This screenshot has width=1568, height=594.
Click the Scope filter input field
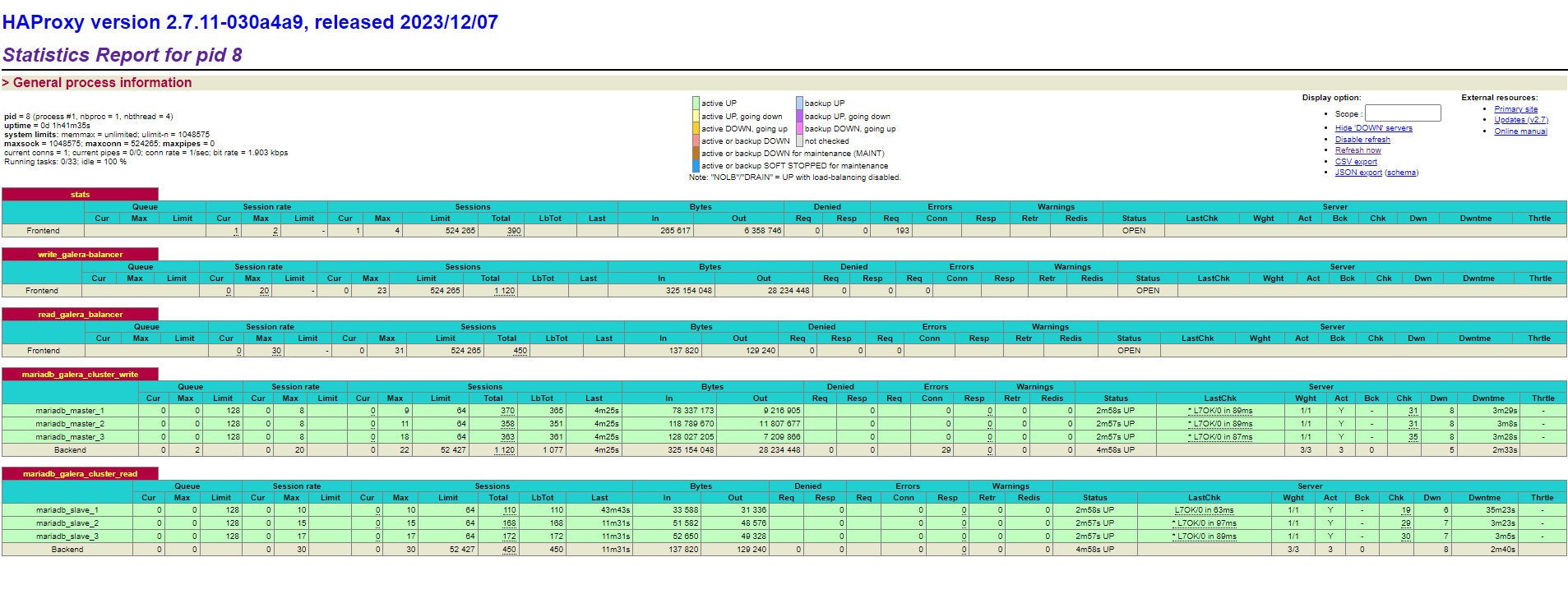(x=1403, y=113)
